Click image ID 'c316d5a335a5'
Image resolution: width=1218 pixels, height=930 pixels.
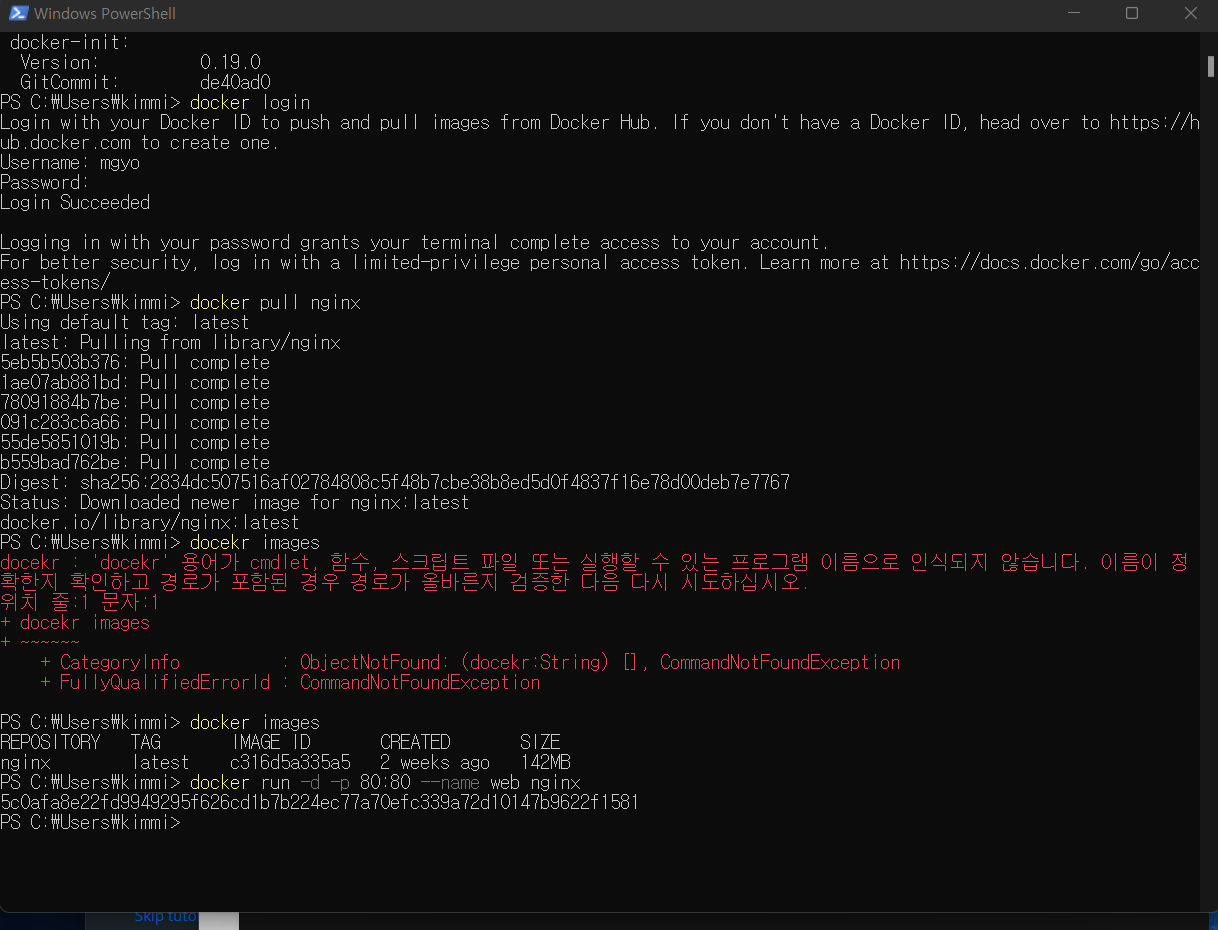[x=290, y=762]
